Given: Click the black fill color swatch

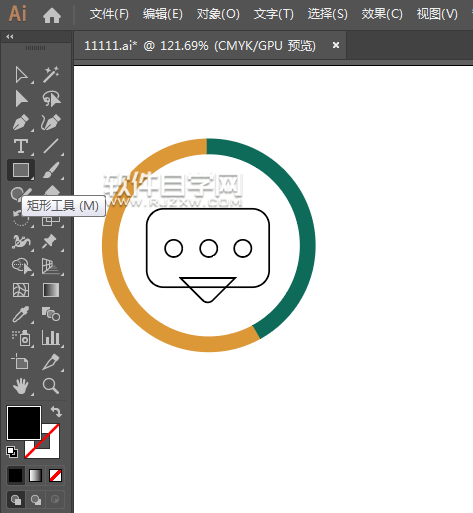Looking at the screenshot, I should click(24, 423).
